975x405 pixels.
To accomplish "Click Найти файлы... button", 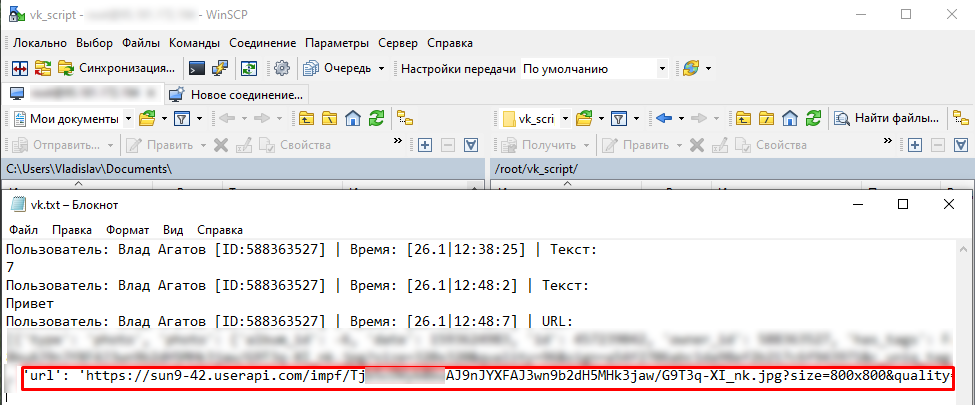I will pos(888,118).
